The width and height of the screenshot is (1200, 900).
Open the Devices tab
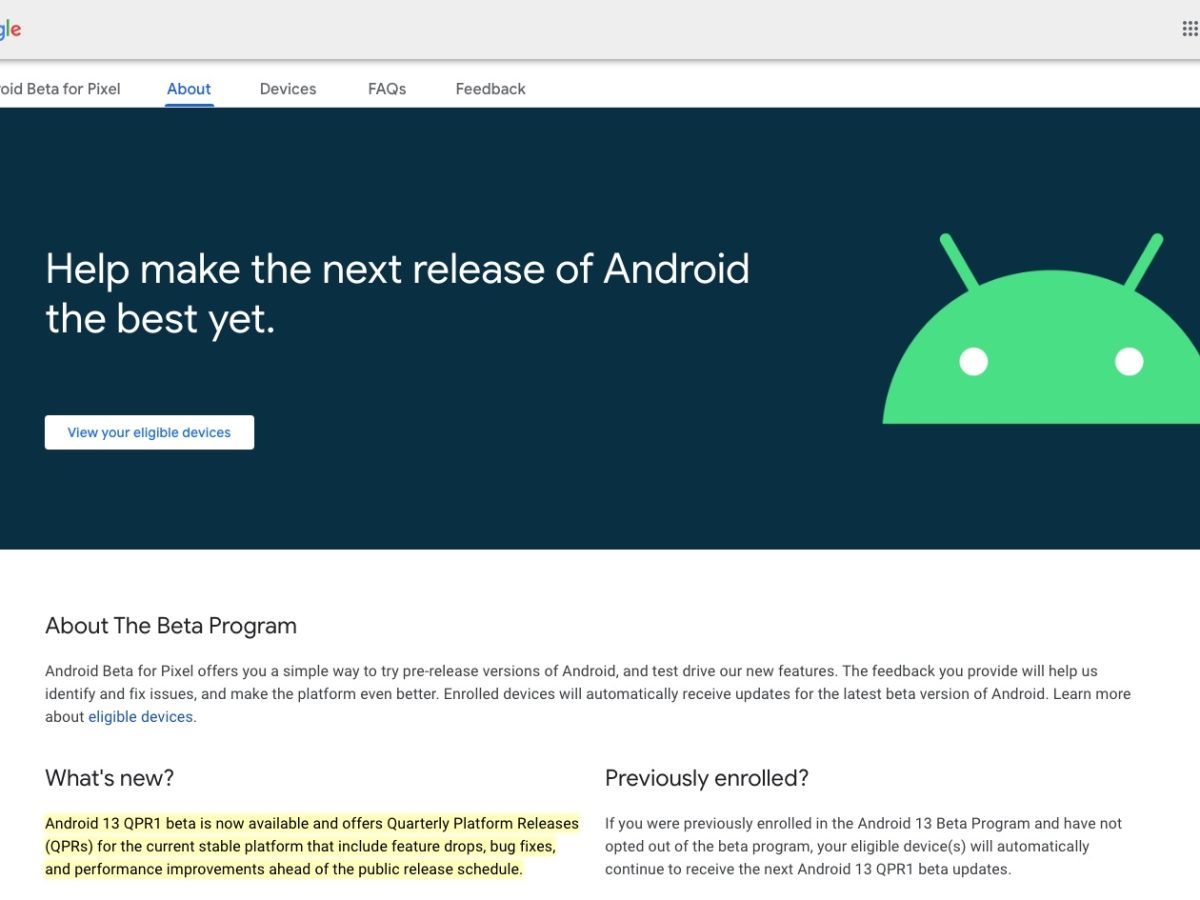[288, 89]
